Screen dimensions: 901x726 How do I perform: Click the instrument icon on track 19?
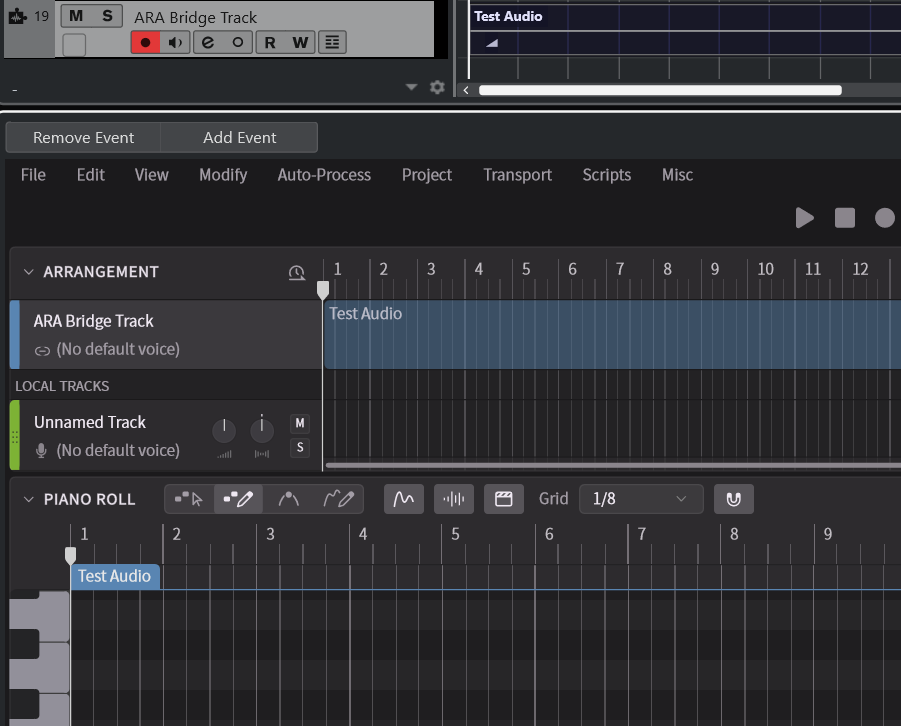click(17, 17)
